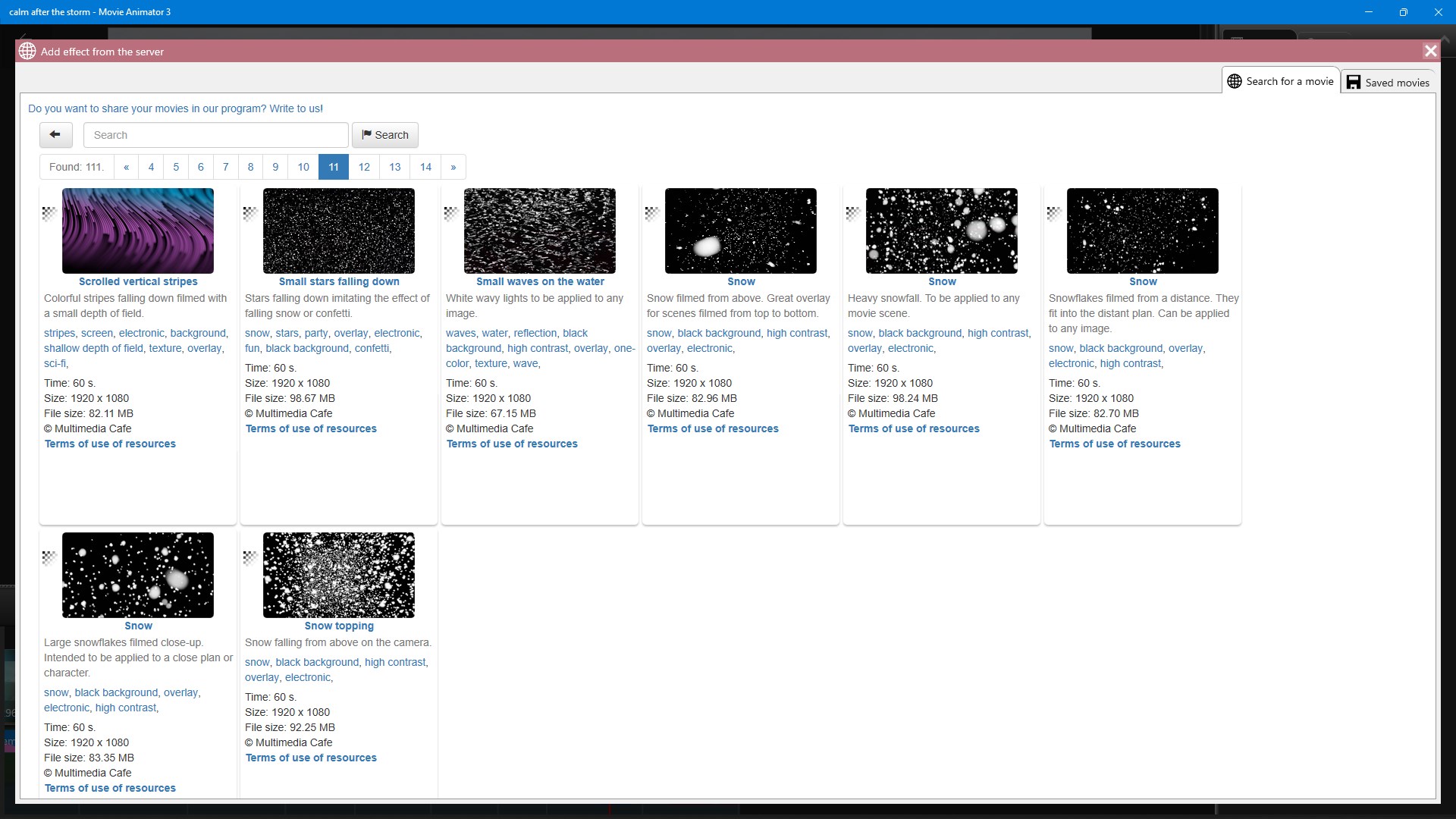
Task: Click the Scrolled vertical stripes thumbnail
Action: click(137, 231)
